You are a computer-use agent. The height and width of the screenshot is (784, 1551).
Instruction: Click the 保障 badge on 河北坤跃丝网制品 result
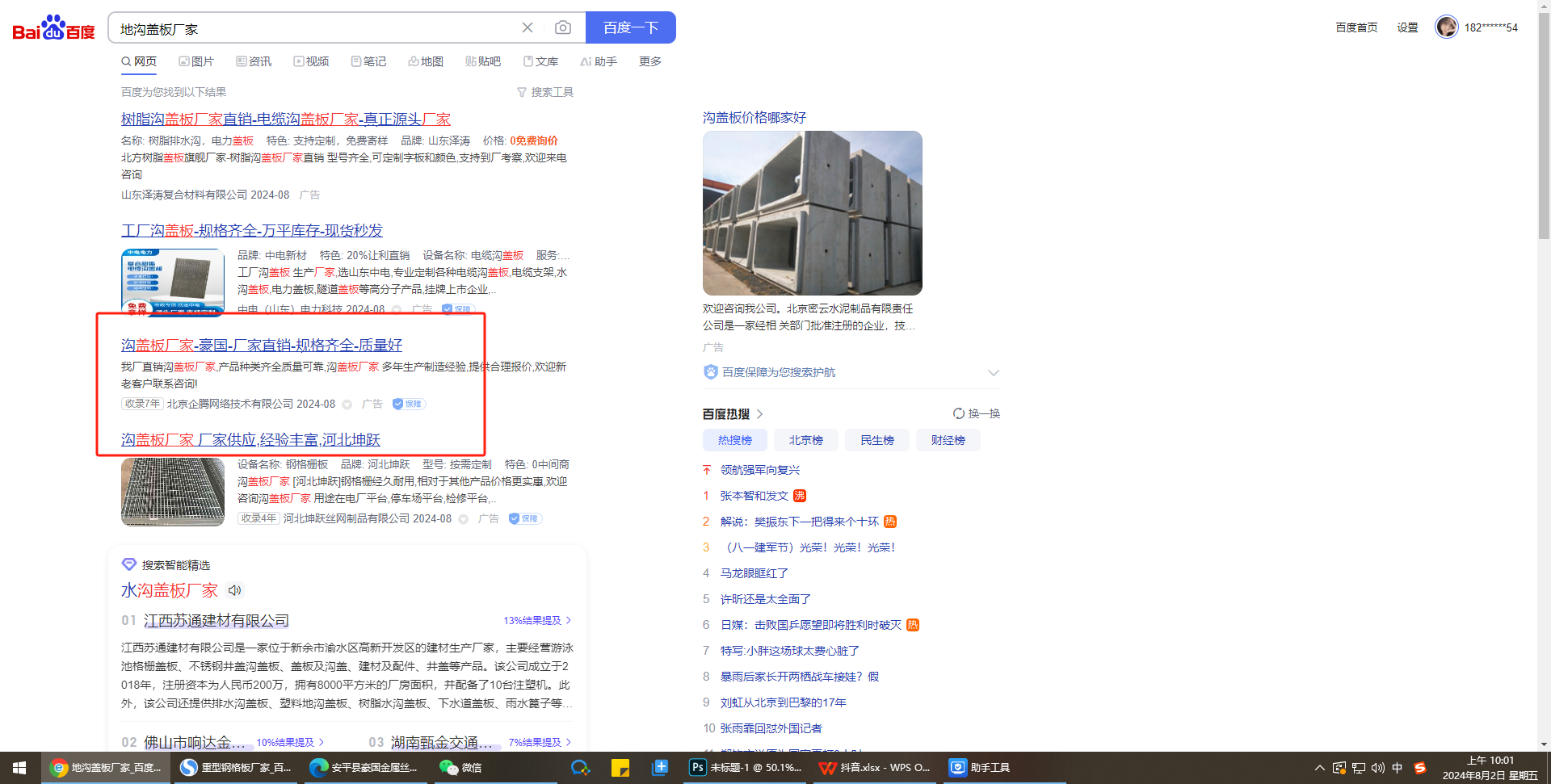pyautogui.click(x=525, y=518)
